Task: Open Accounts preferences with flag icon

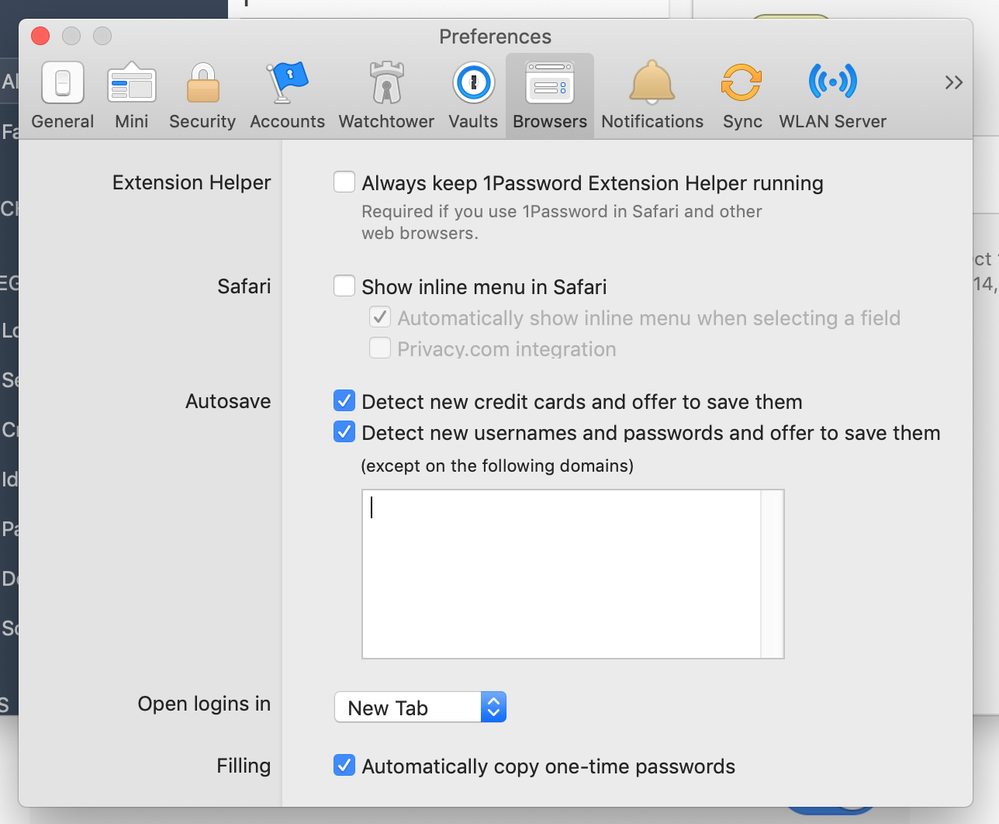Action: (287, 96)
